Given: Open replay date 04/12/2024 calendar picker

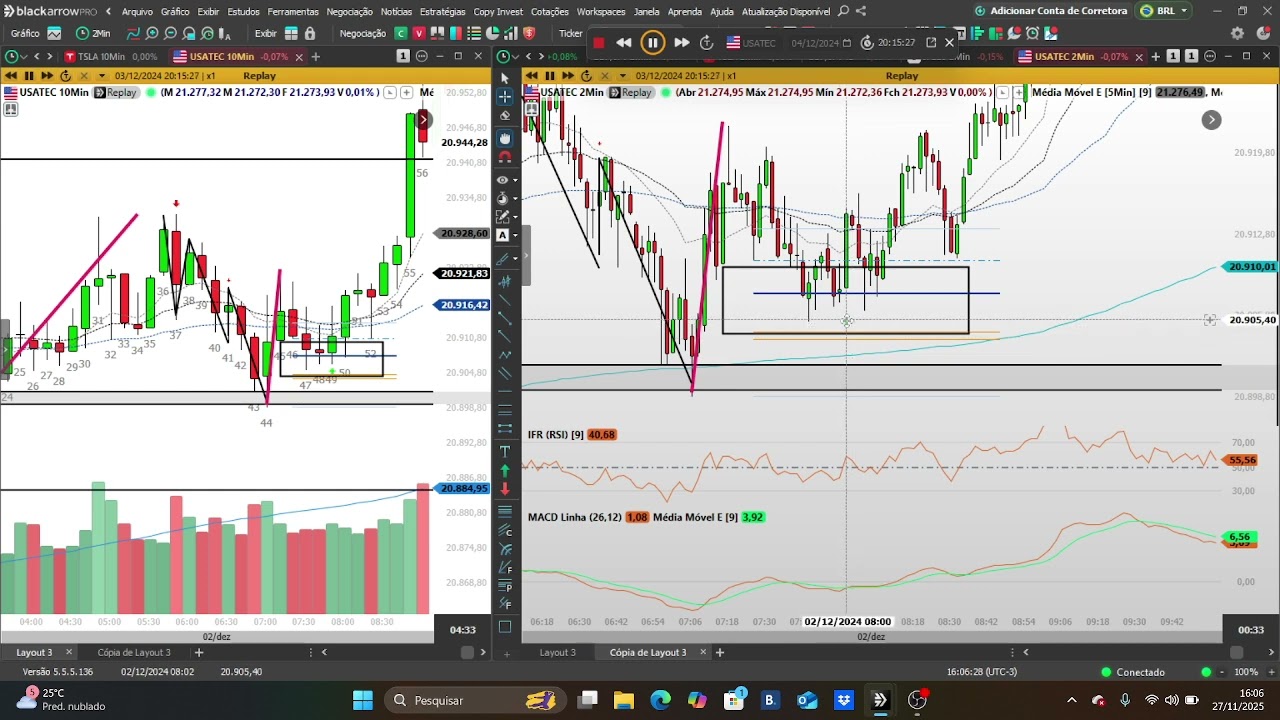Looking at the screenshot, I should (846, 43).
